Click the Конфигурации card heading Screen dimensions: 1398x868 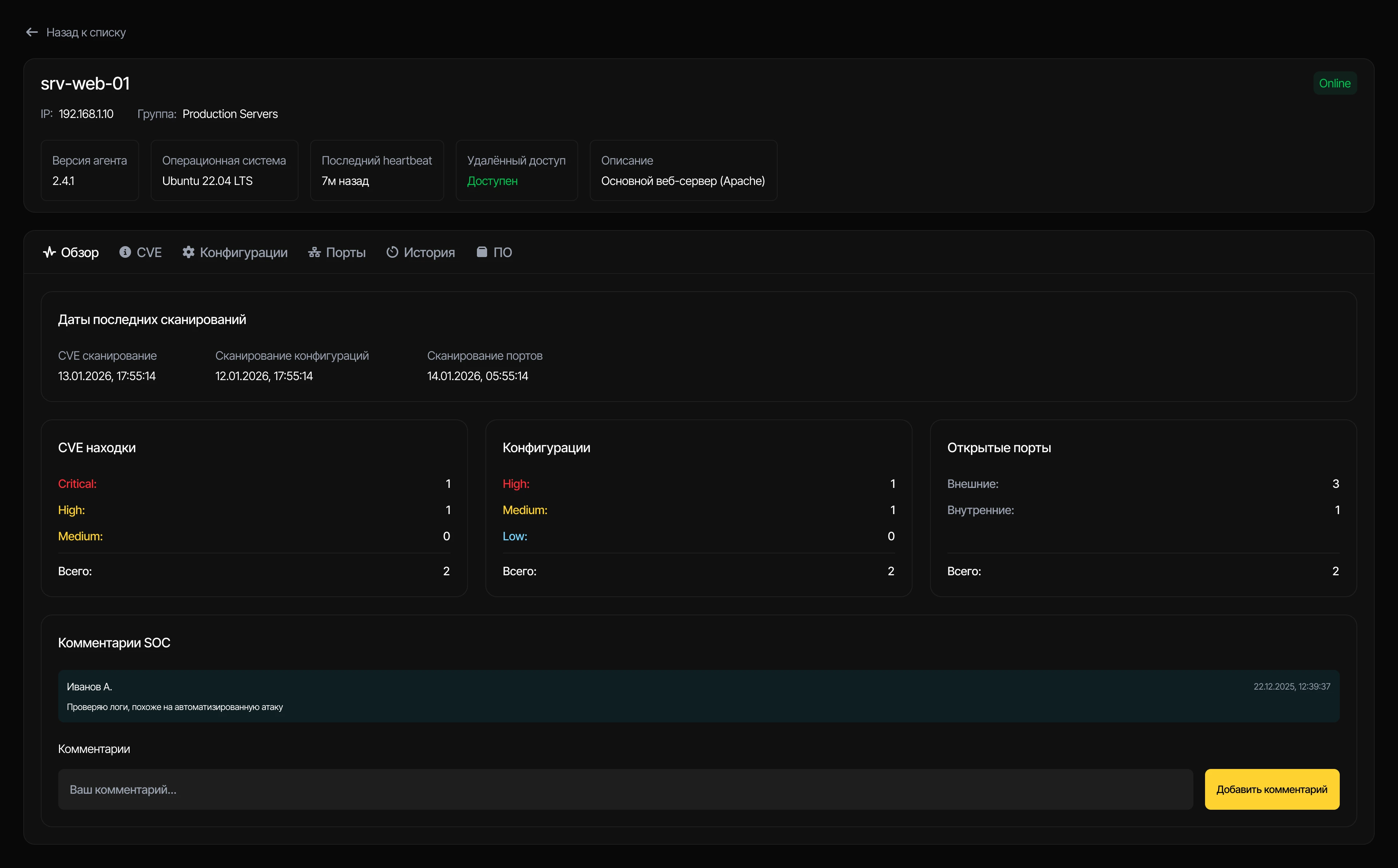click(x=546, y=448)
